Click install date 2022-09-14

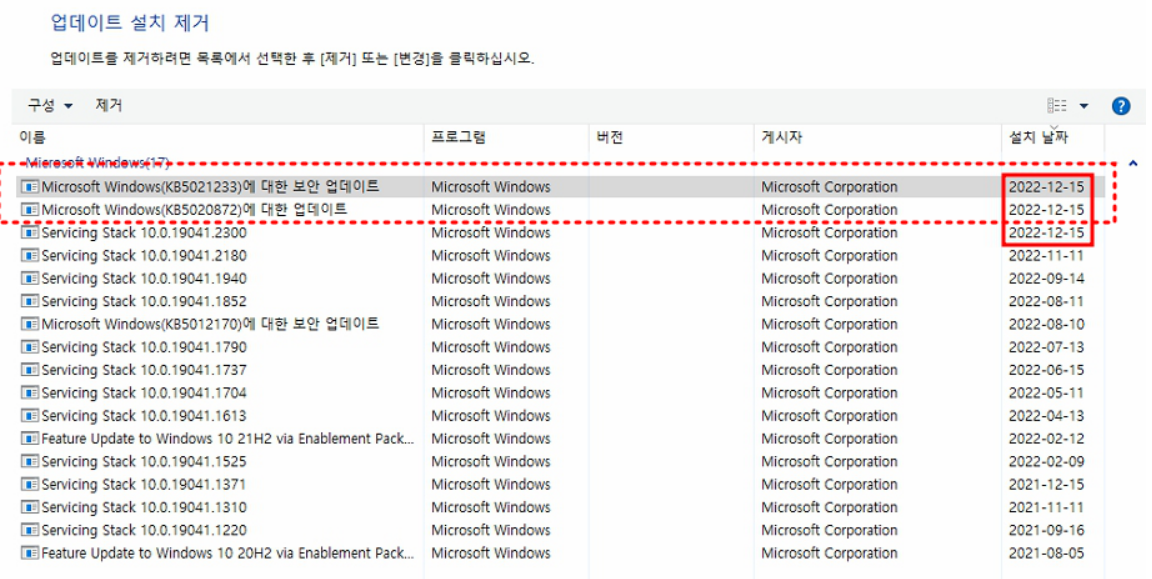1046,278
